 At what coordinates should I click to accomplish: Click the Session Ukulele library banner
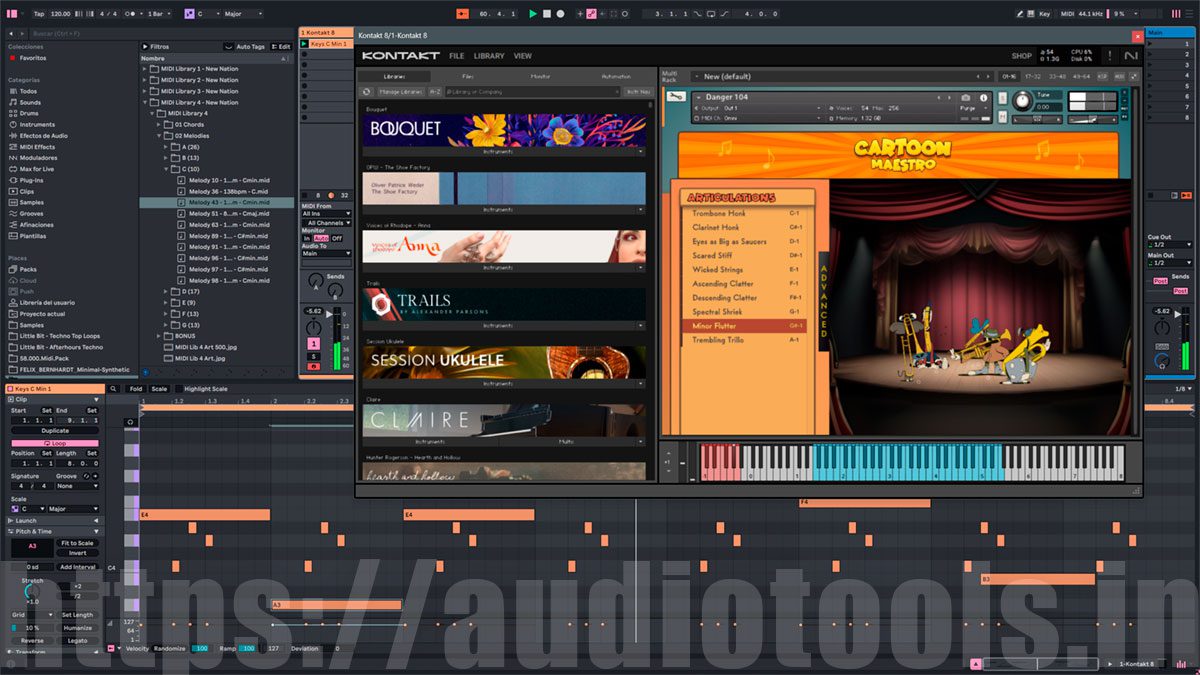pos(504,360)
